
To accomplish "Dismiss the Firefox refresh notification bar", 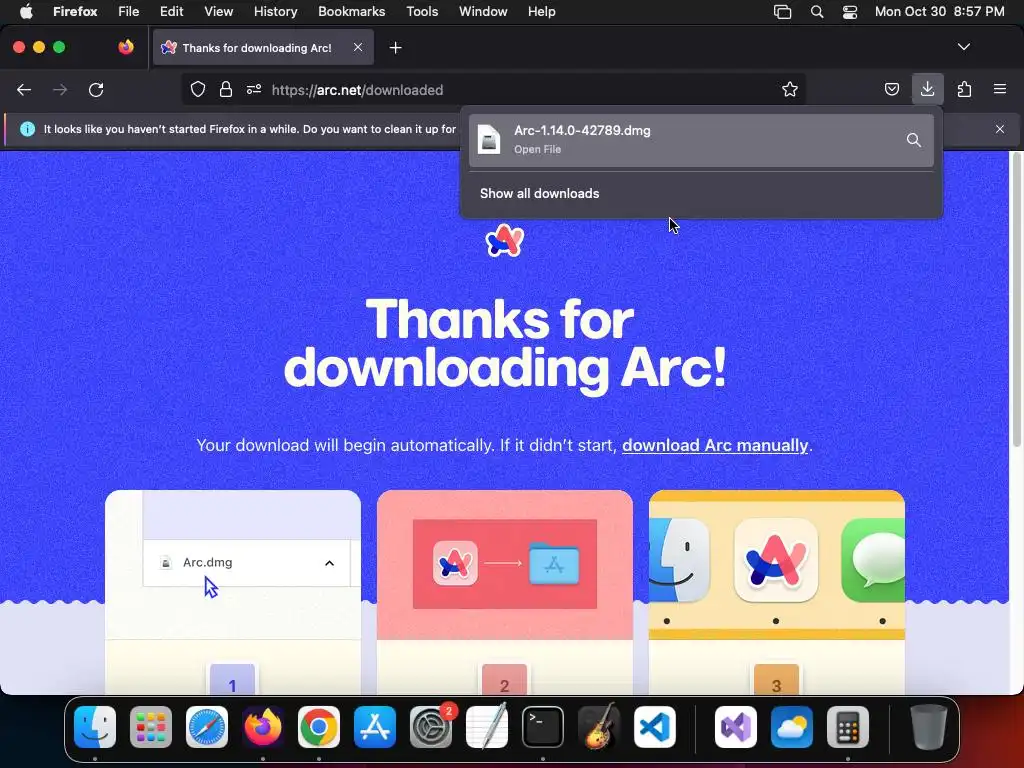I will click(1000, 129).
